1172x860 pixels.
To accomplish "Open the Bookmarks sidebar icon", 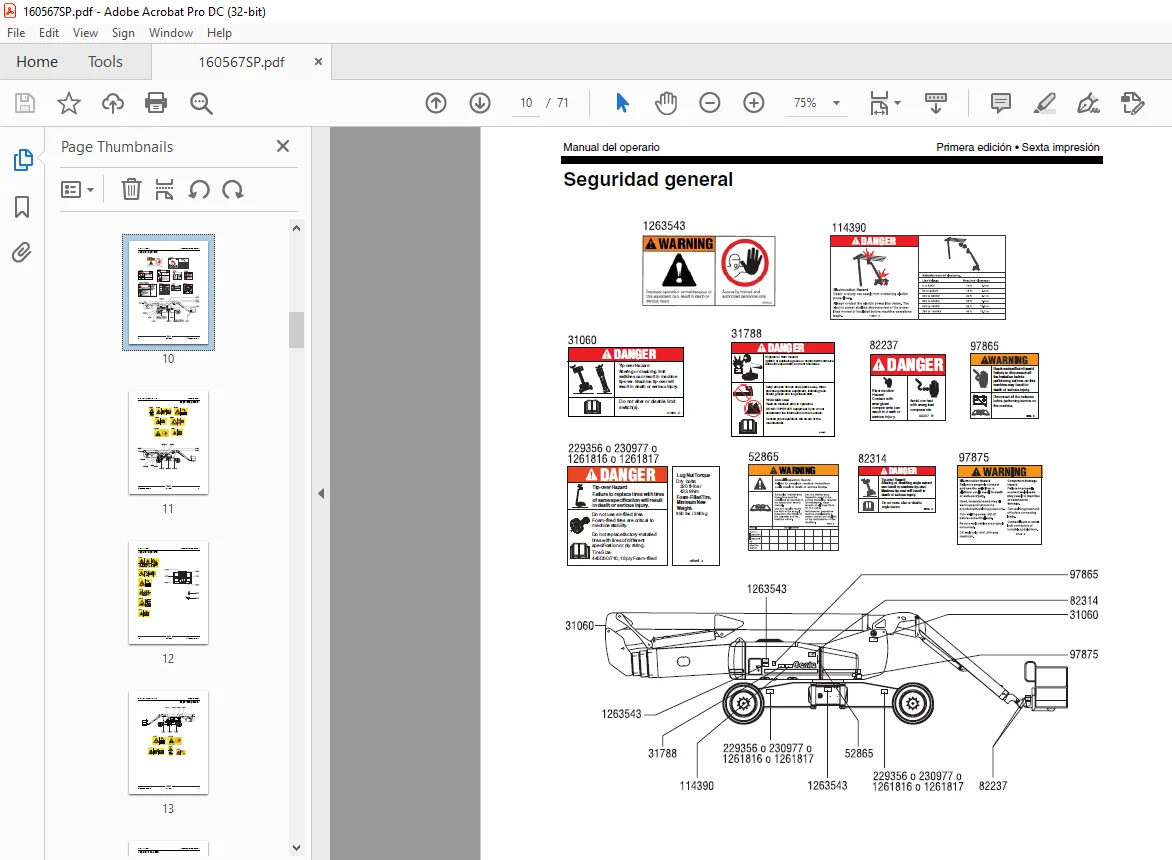I will [22, 207].
